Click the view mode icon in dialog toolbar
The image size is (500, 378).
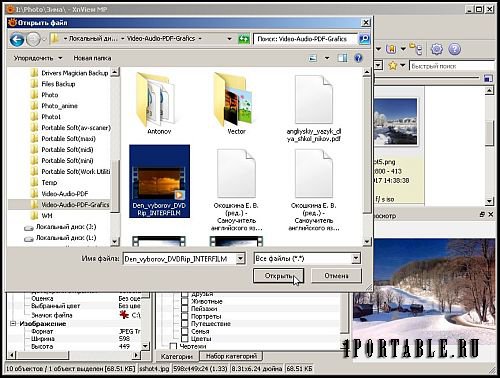pyautogui.click(x=313, y=58)
